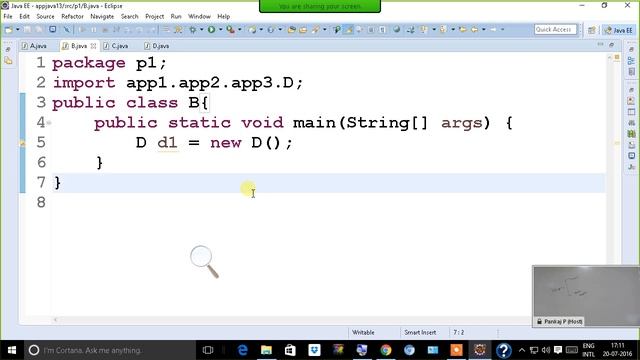Toggle Mark Occurrences highlighter icon
The image size is (640, 360).
click(349, 29)
